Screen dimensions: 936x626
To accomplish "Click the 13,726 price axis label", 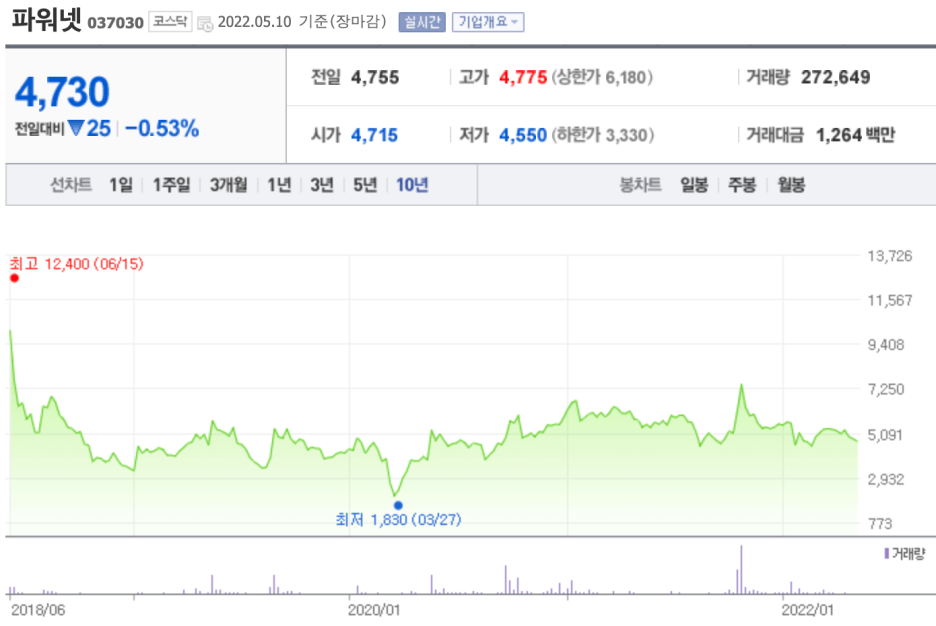I will pos(889,257).
